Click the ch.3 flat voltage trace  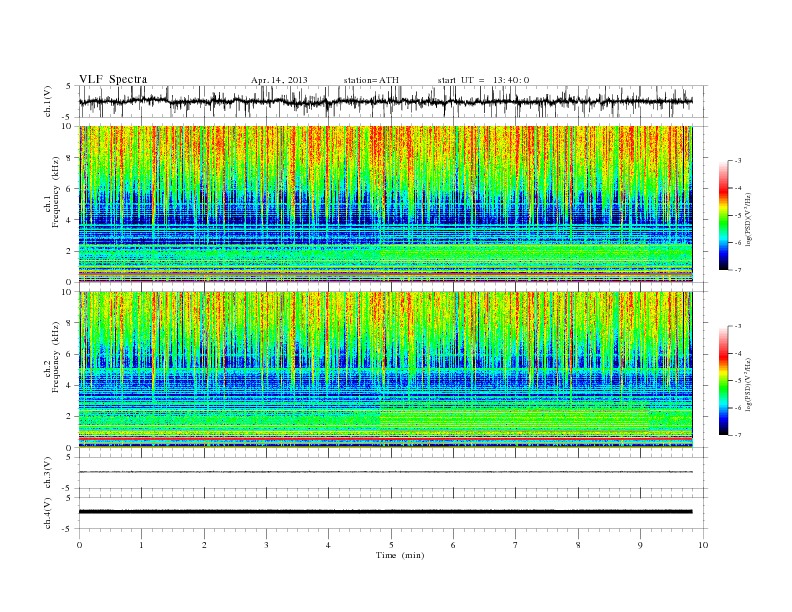pos(385,472)
